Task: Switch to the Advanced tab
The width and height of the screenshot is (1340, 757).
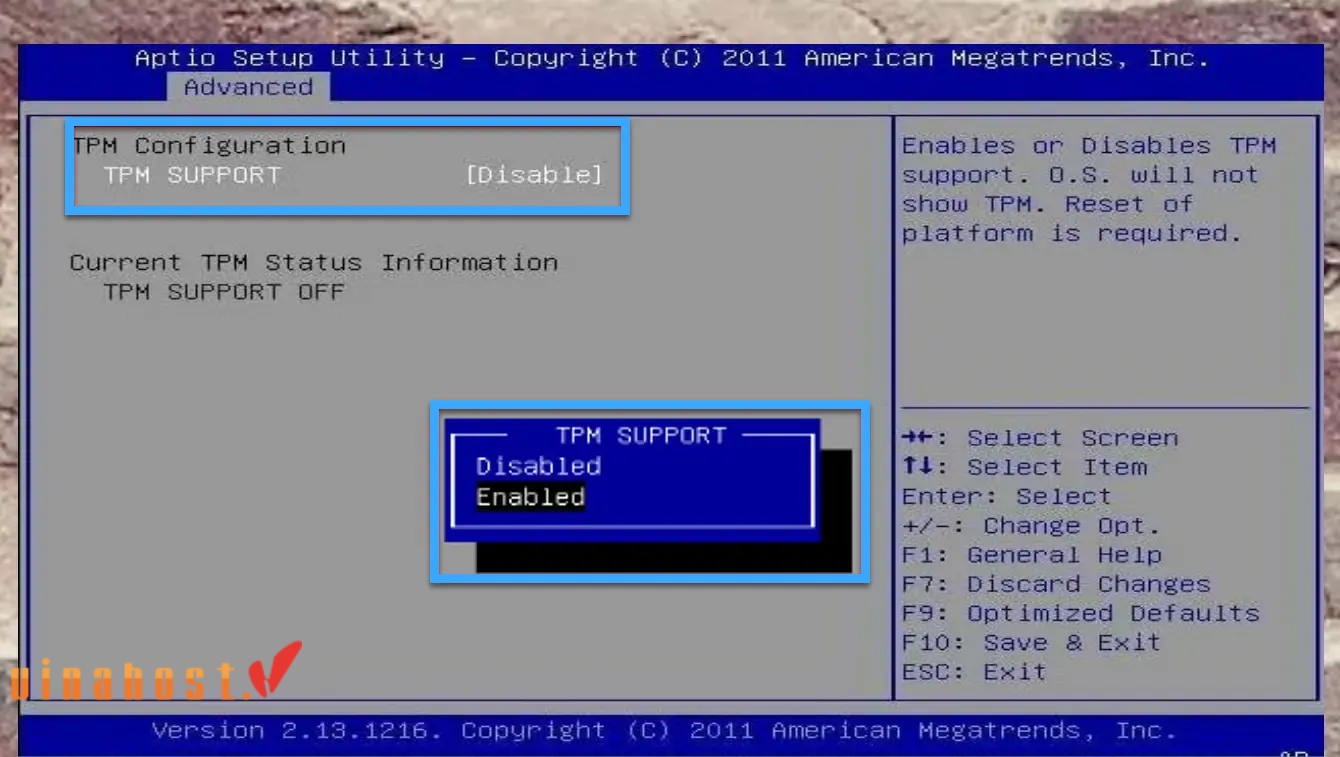Action: 247,87
